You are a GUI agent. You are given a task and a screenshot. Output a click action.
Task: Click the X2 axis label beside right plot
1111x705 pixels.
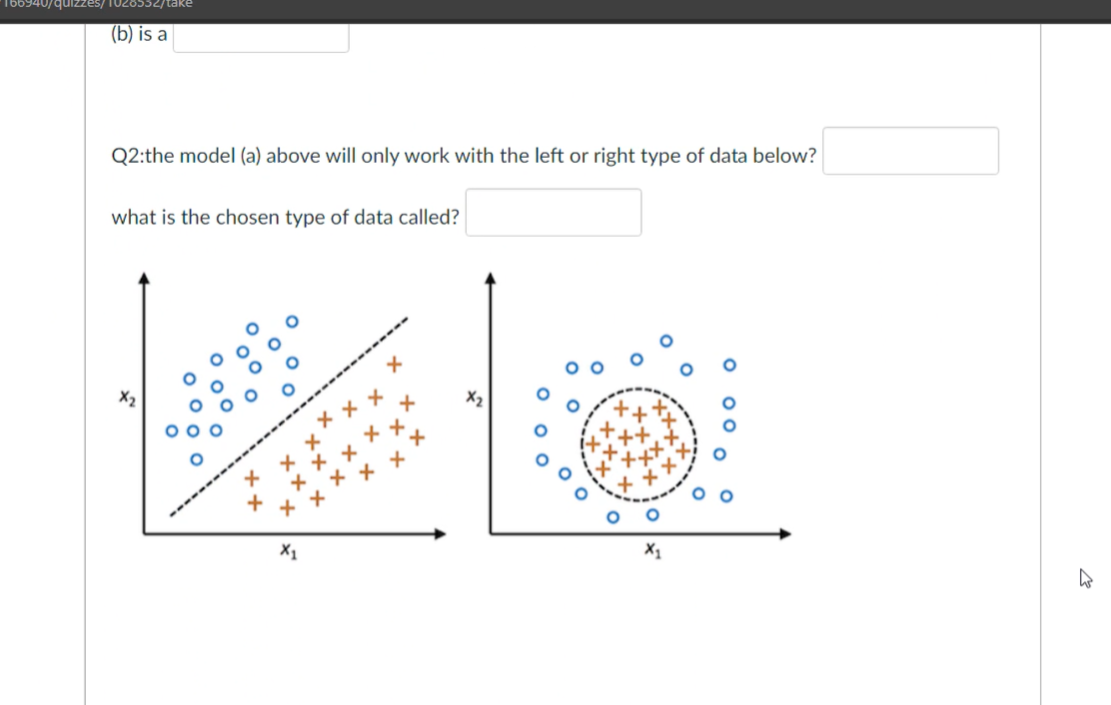pos(472,398)
